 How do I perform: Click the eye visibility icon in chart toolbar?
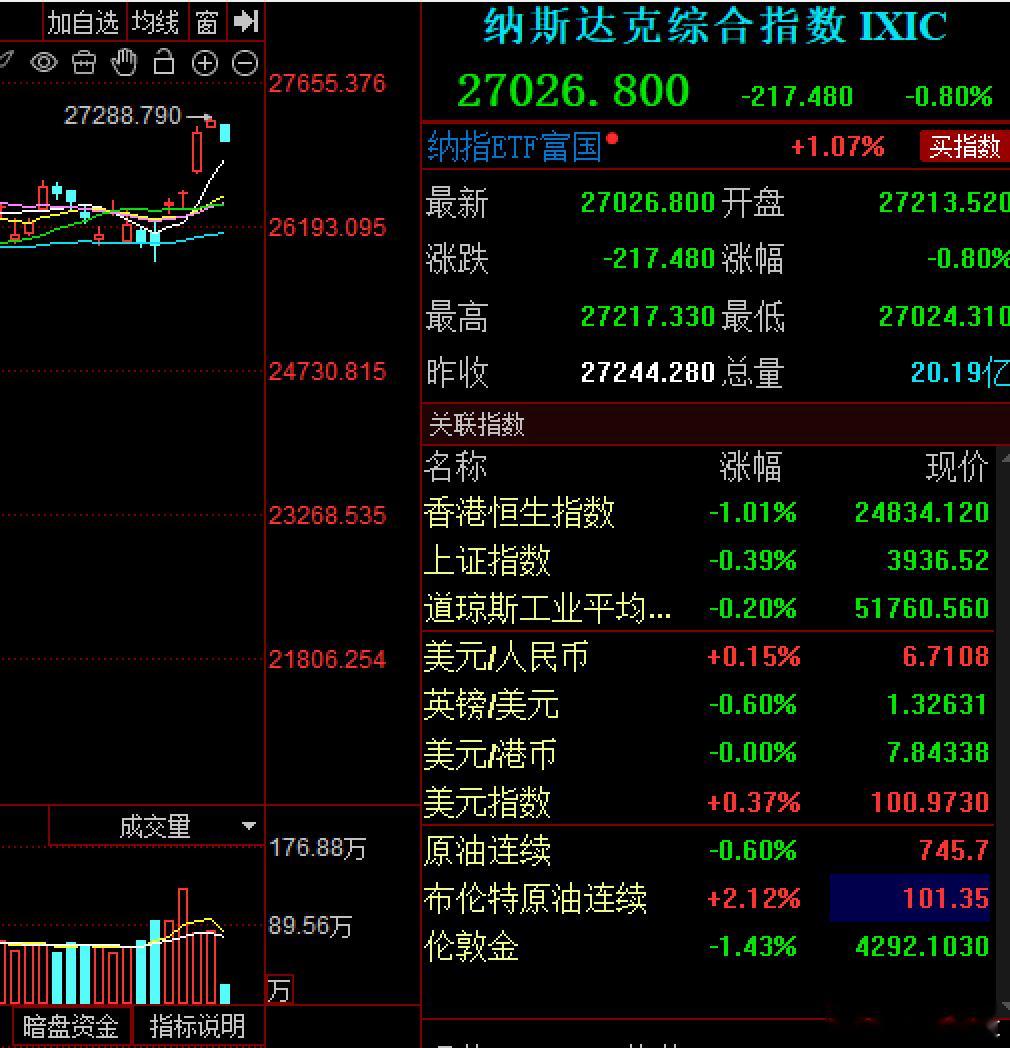pyautogui.click(x=44, y=63)
